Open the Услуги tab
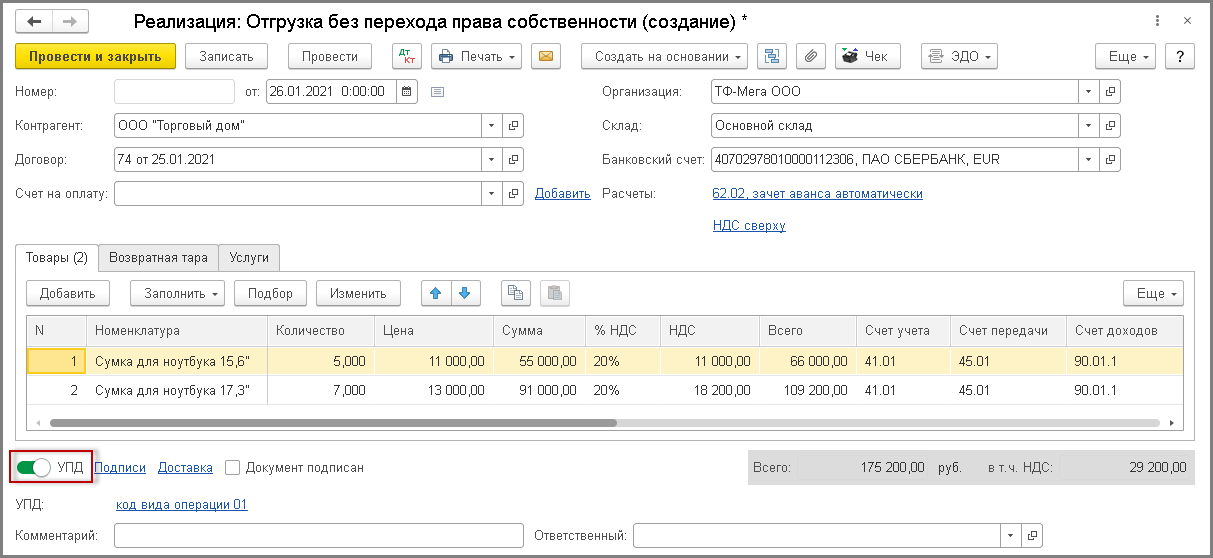Image resolution: width=1213 pixels, height=558 pixels. (x=249, y=258)
